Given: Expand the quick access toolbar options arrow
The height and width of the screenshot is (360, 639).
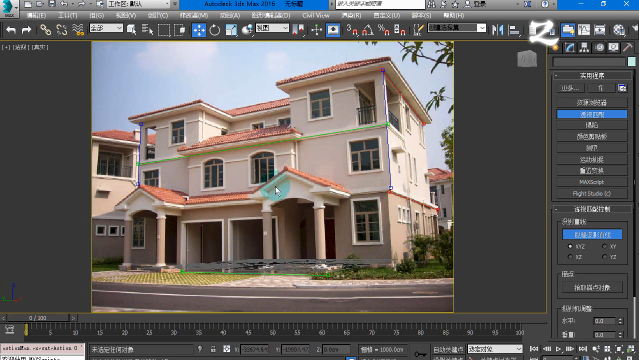Looking at the screenshot, I should point(175,4).
